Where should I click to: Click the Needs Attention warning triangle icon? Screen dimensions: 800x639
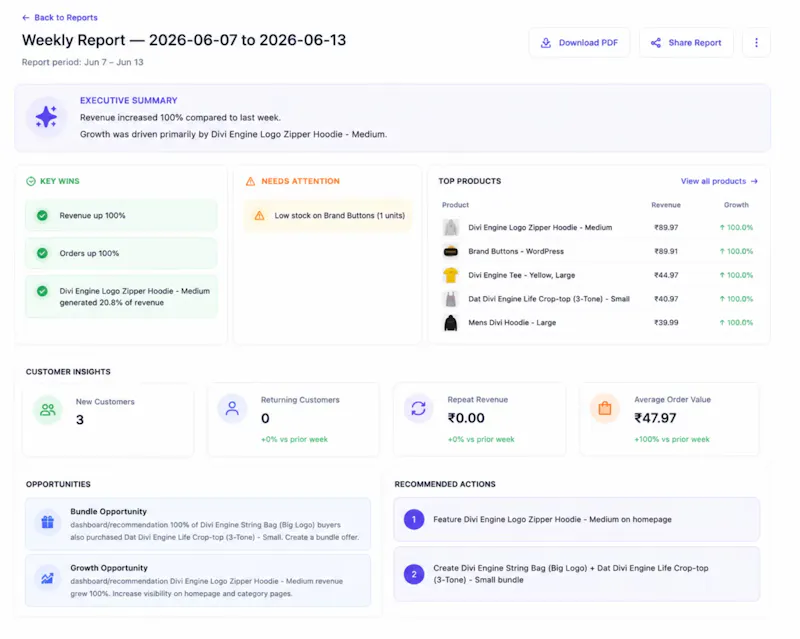click(250, 181)
